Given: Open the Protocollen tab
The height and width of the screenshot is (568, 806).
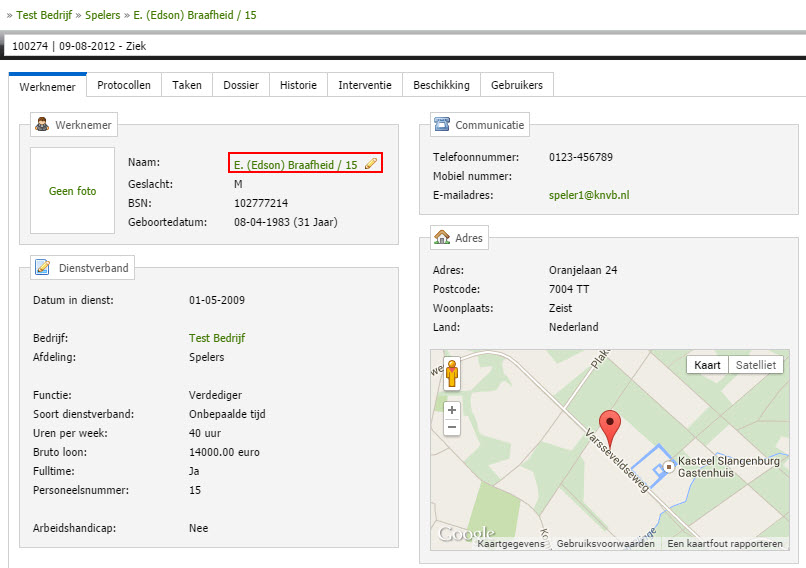Looking at the screenshot, I should point(124,86).
